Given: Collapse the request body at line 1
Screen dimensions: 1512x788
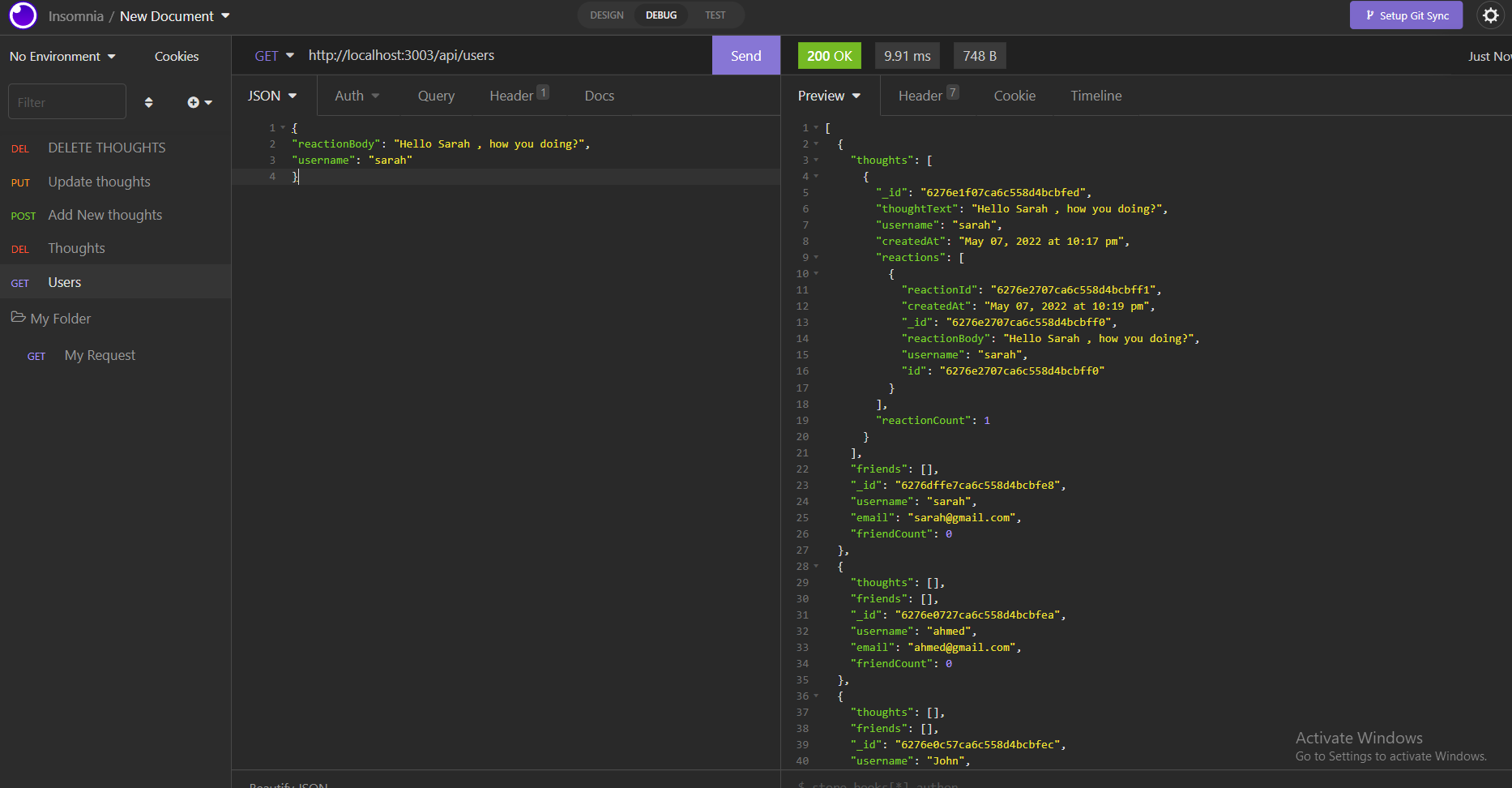Looking at the screenshot, I should pos(283,128).
